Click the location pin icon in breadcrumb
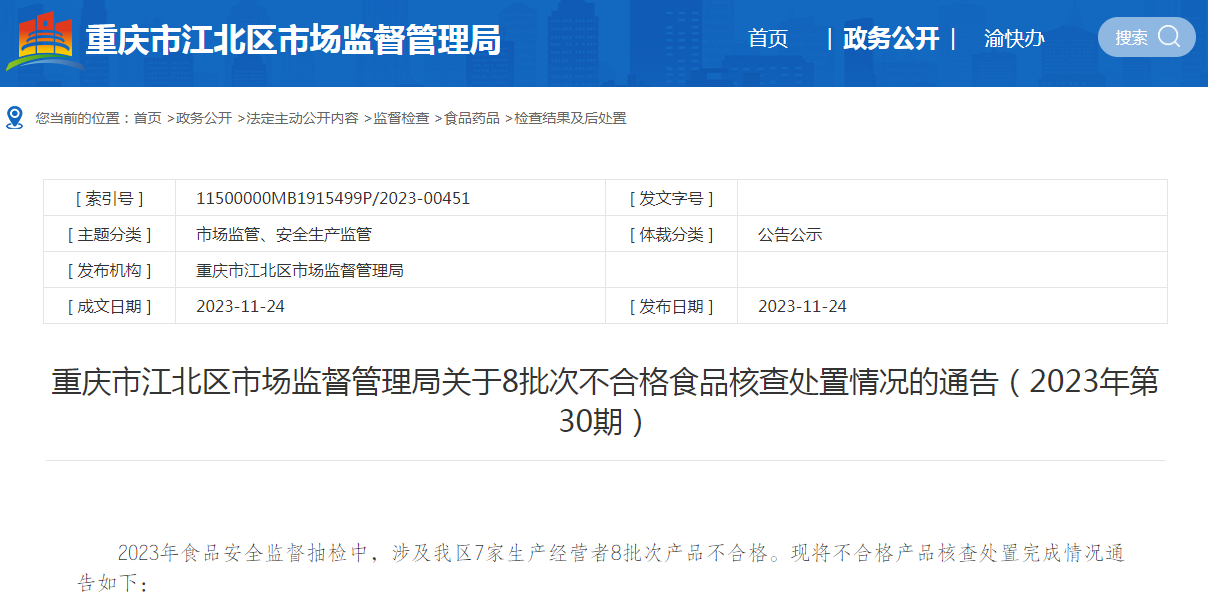Screen dimensions: 1208x602 pyautogui.click(x=14, y=118)
